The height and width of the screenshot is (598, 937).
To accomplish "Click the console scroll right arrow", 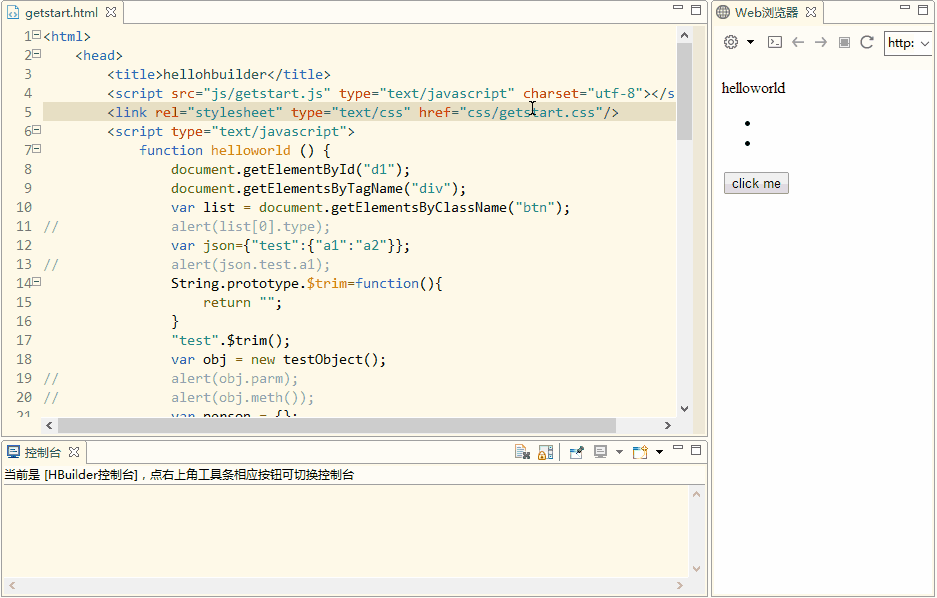I will [679, 585].
